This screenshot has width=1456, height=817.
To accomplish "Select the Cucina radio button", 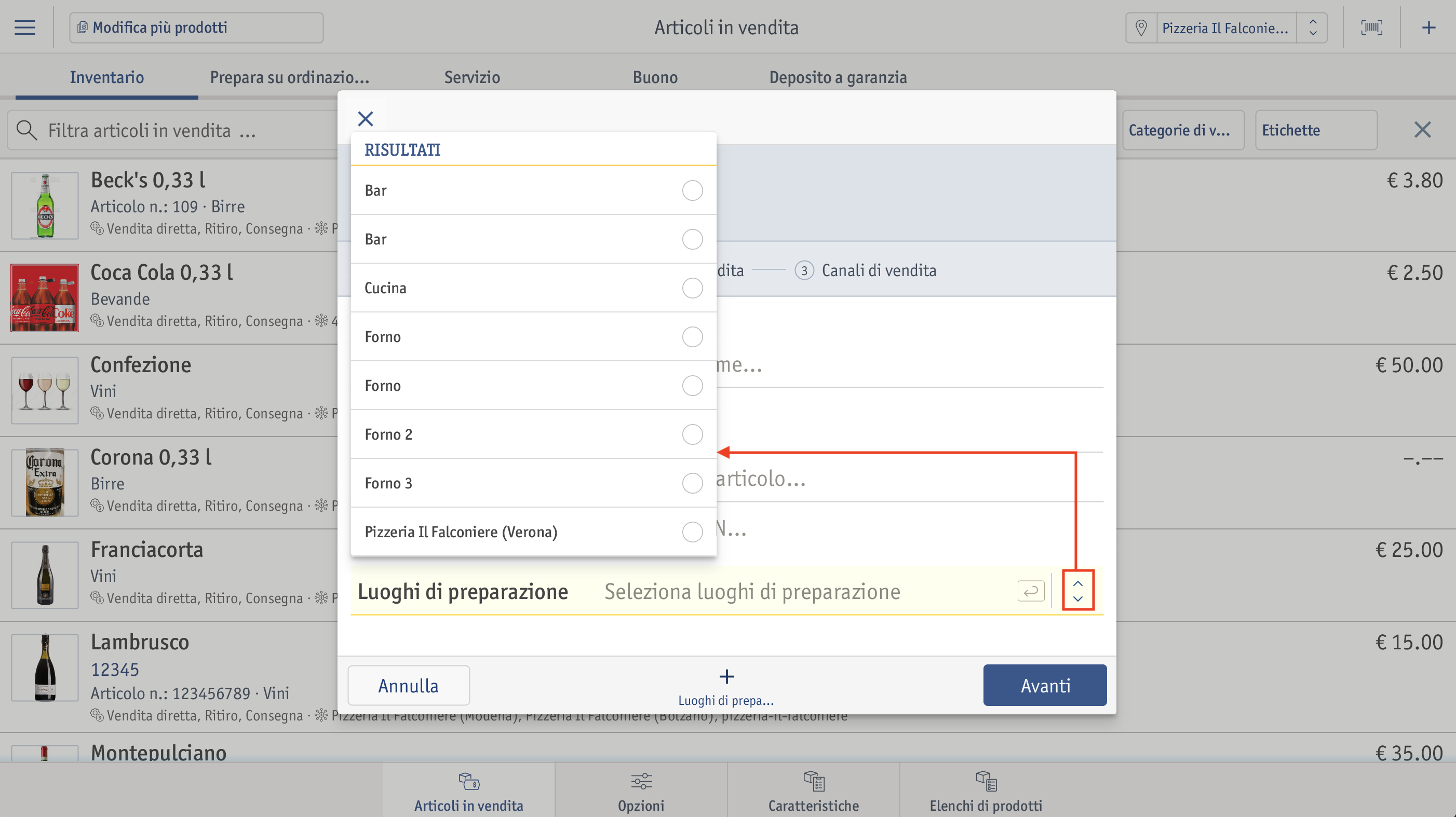I will point(692,288).
